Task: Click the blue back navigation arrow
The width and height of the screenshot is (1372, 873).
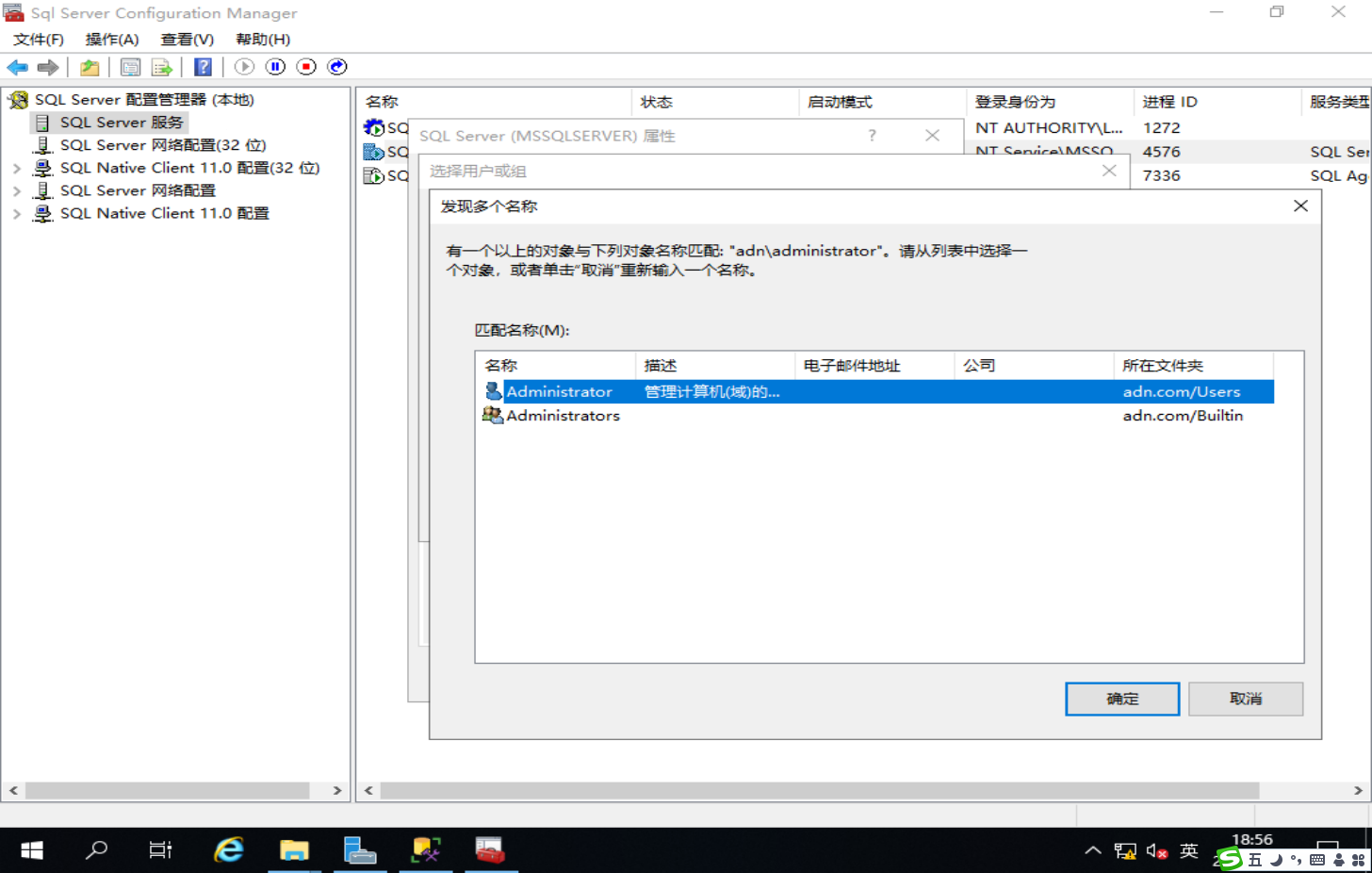Action: 16,66
